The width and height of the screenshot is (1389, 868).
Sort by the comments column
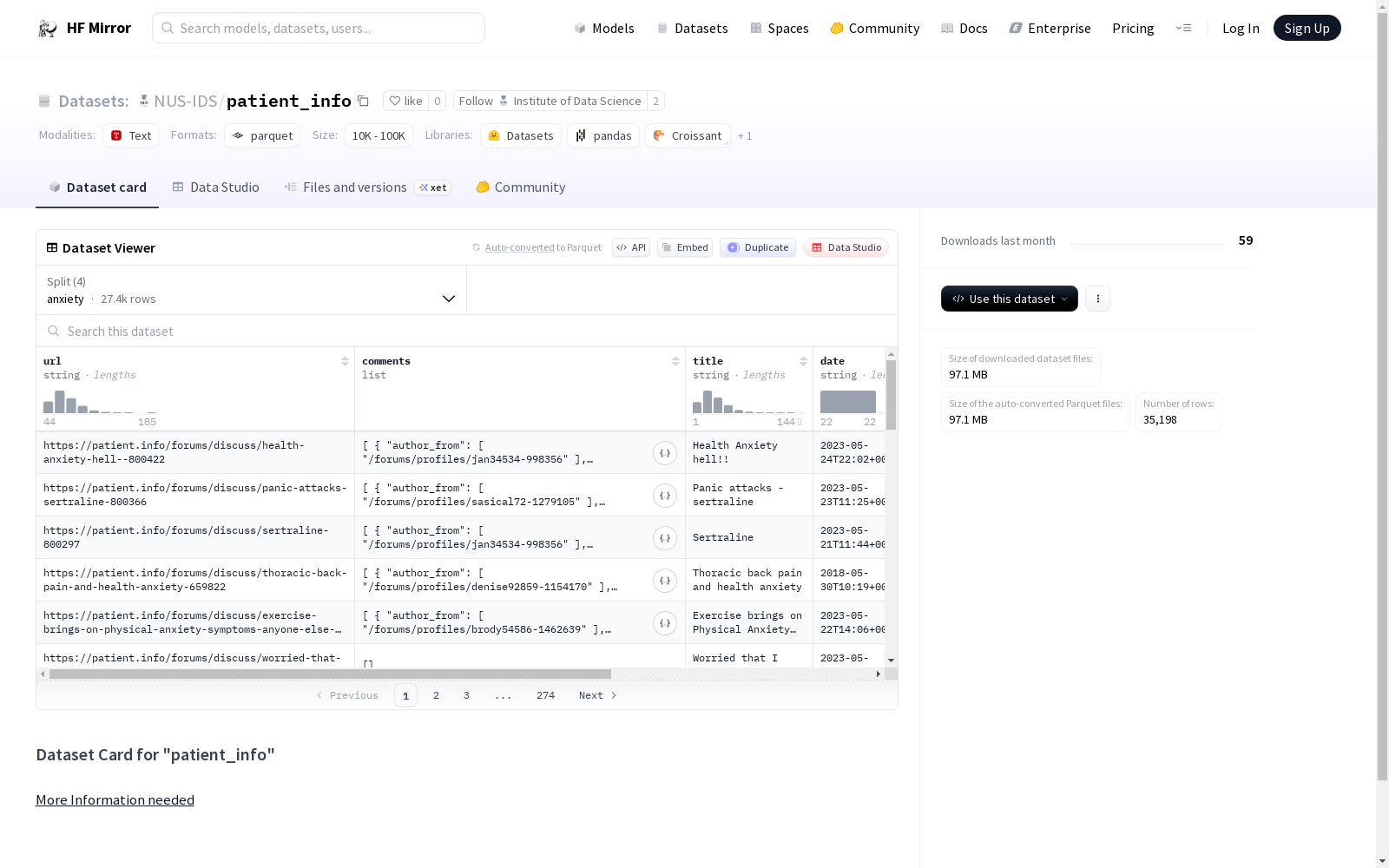tap(675, 361)
